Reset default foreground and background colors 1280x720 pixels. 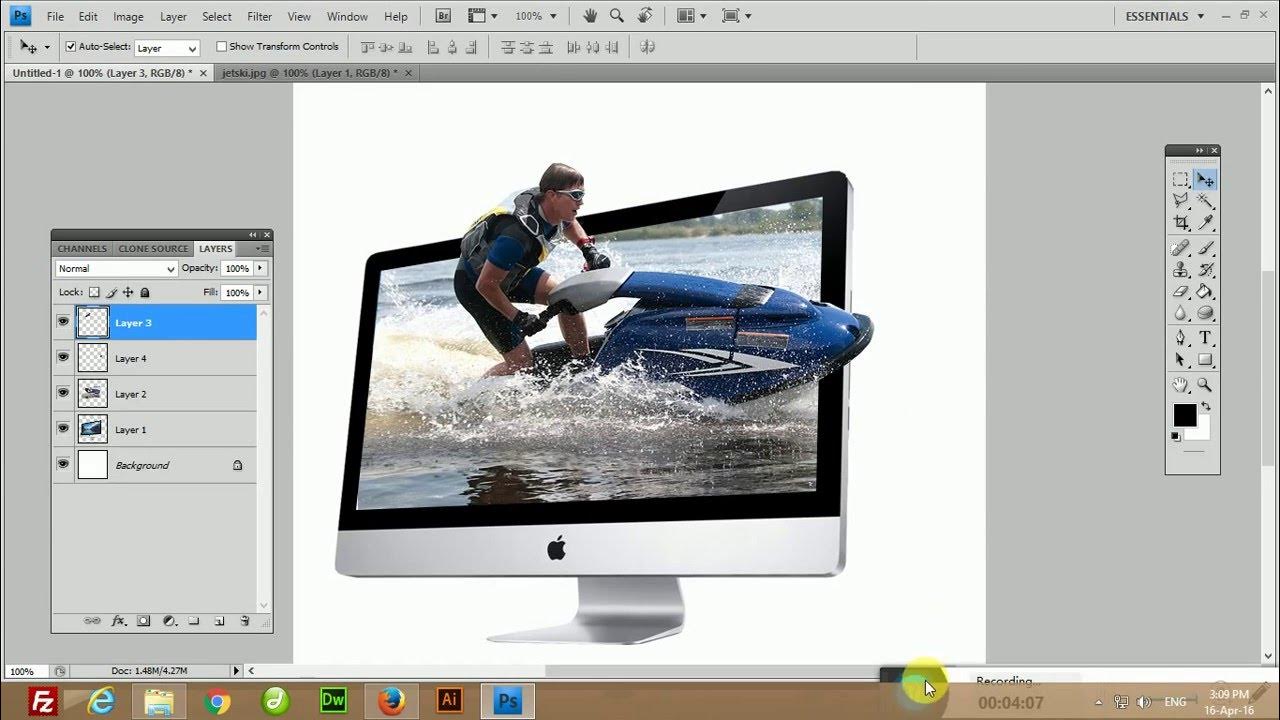pos(1176,437)
